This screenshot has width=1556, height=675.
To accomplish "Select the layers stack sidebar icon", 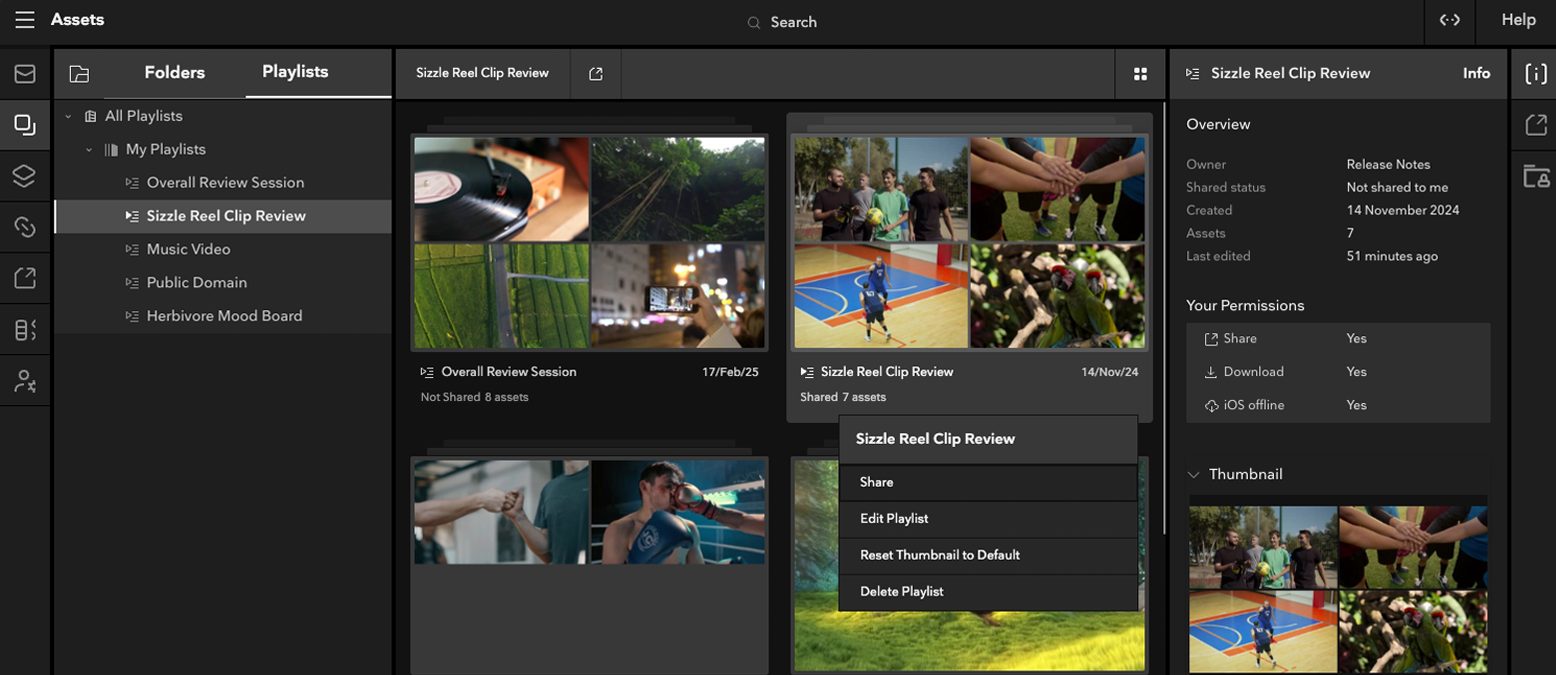I will pos(25,176).
